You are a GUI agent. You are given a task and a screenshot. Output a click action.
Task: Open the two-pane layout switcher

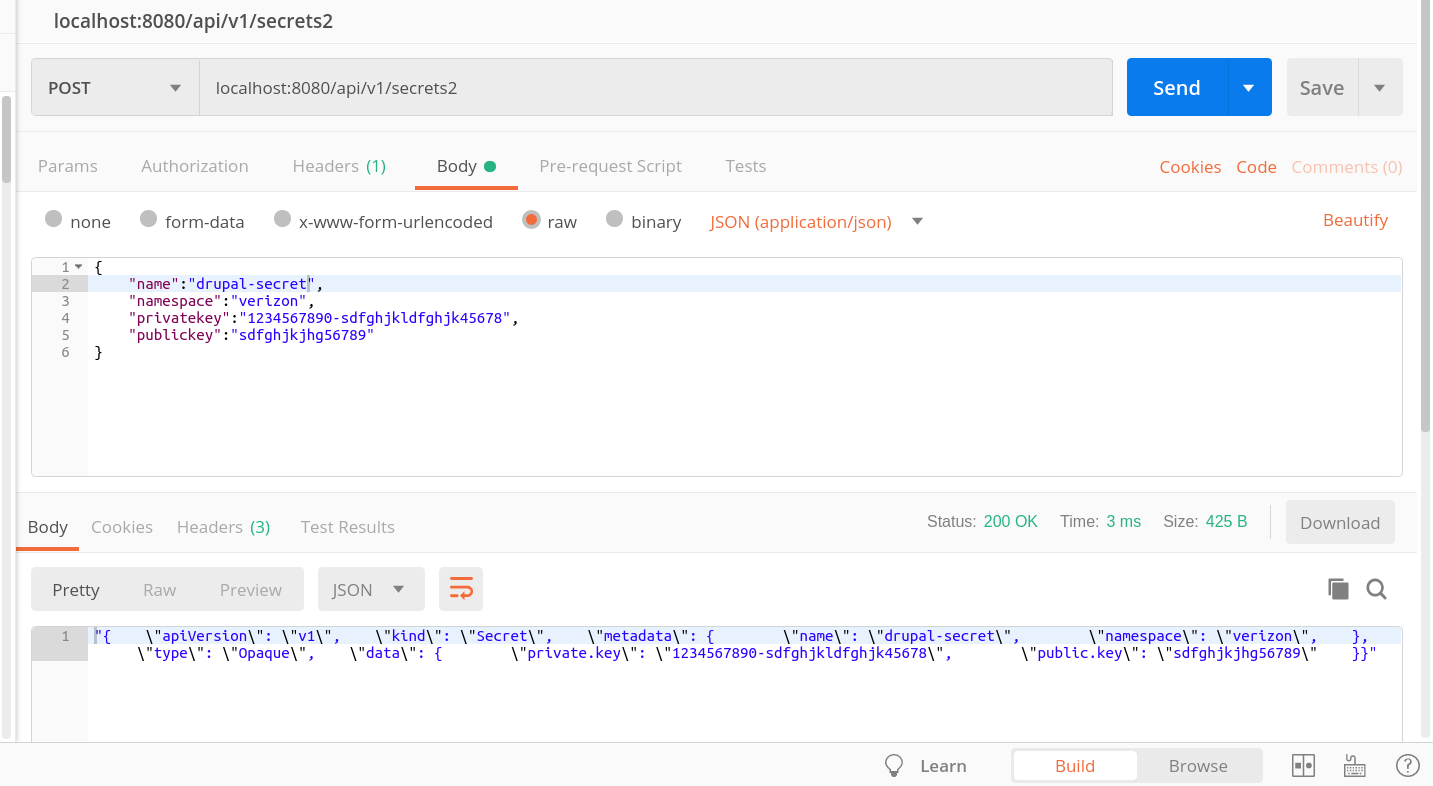click(1303, 765)
